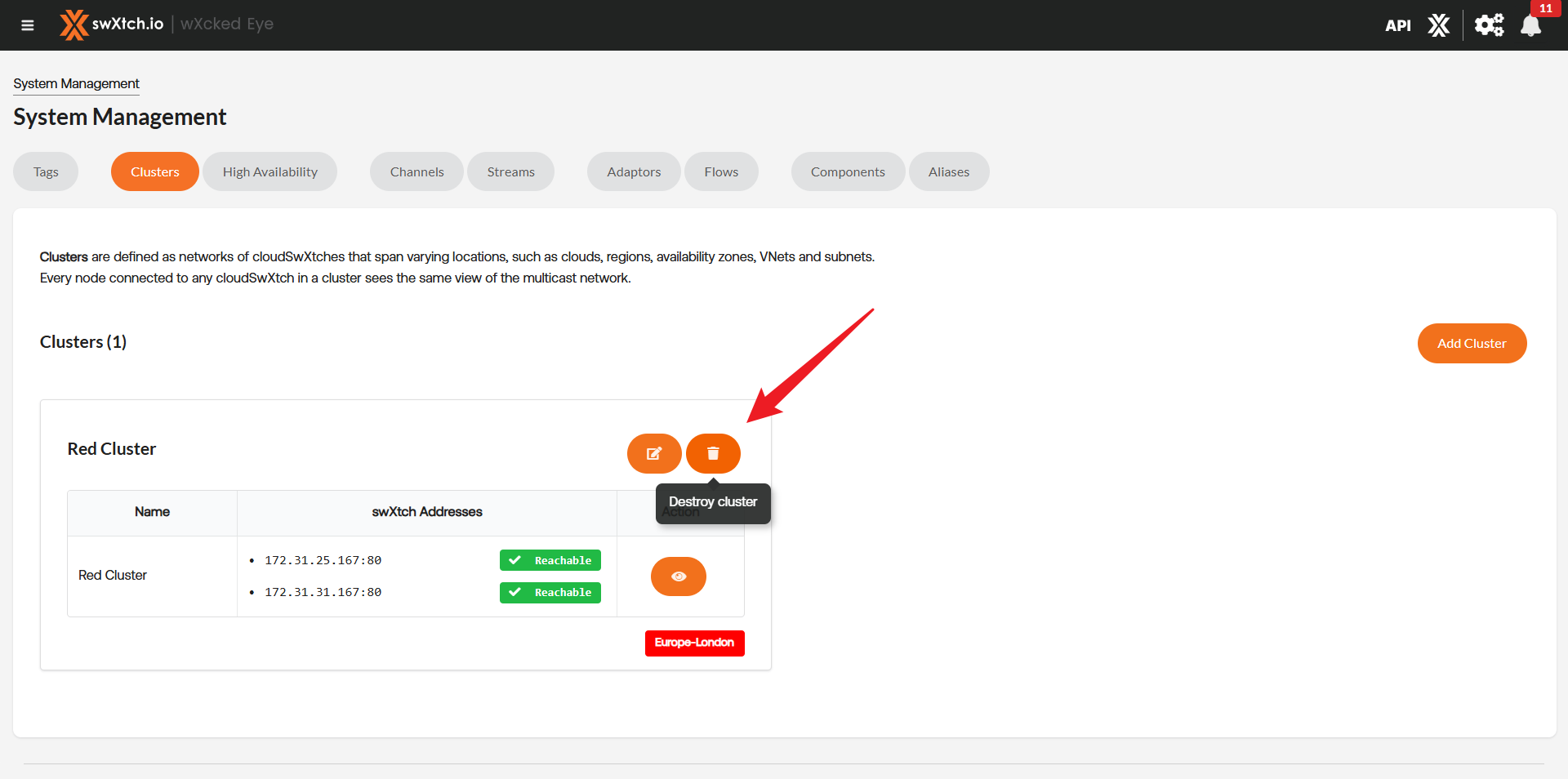
Task: Open the Channels tab
Action: [x=416, y=171]
